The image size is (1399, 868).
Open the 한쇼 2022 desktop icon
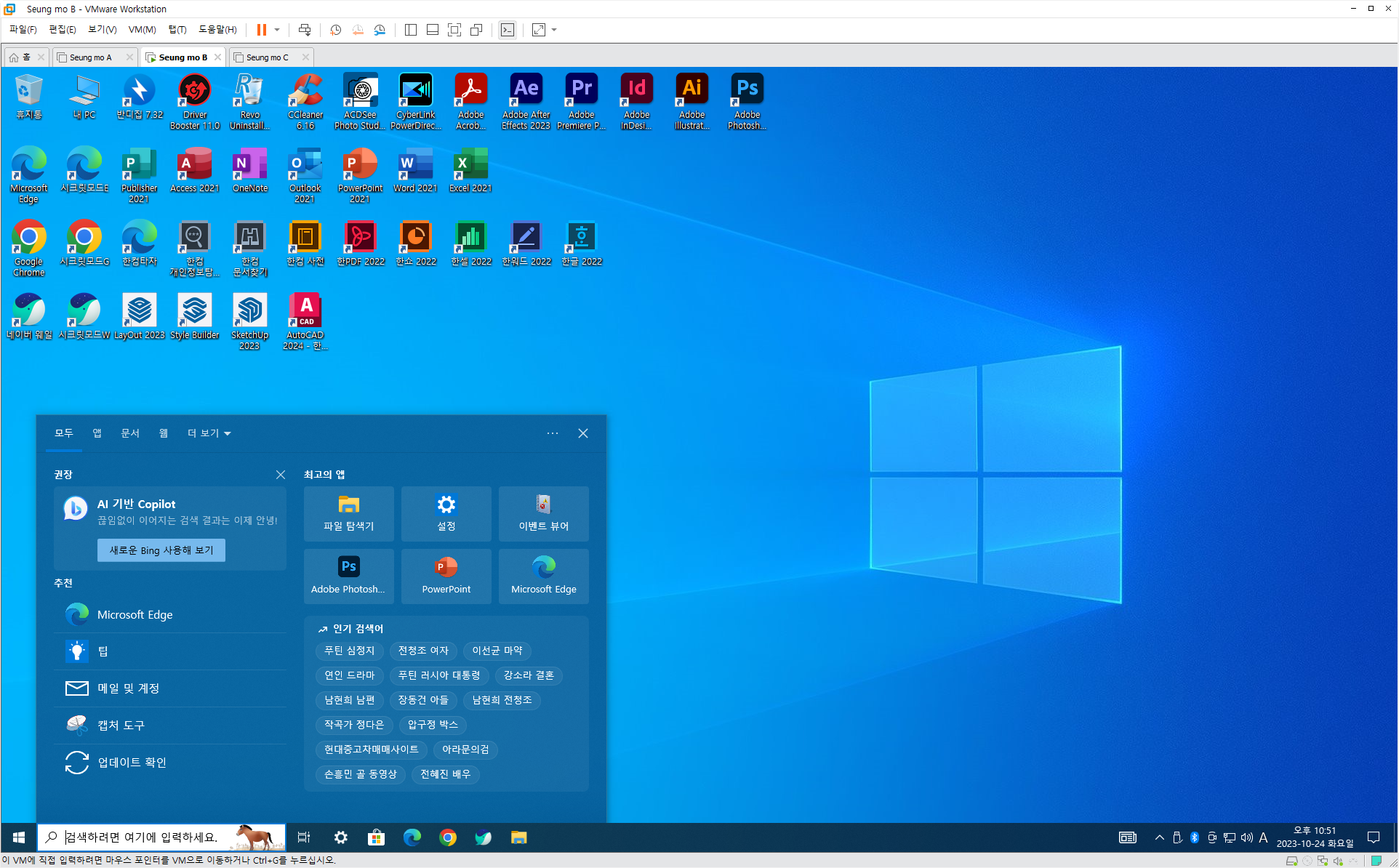click(x=415, y=244)
